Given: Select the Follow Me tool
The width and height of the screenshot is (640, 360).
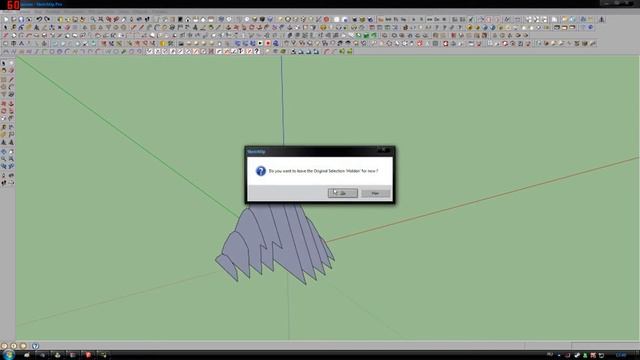Looking at the screenshot, I should pos(11,111).
